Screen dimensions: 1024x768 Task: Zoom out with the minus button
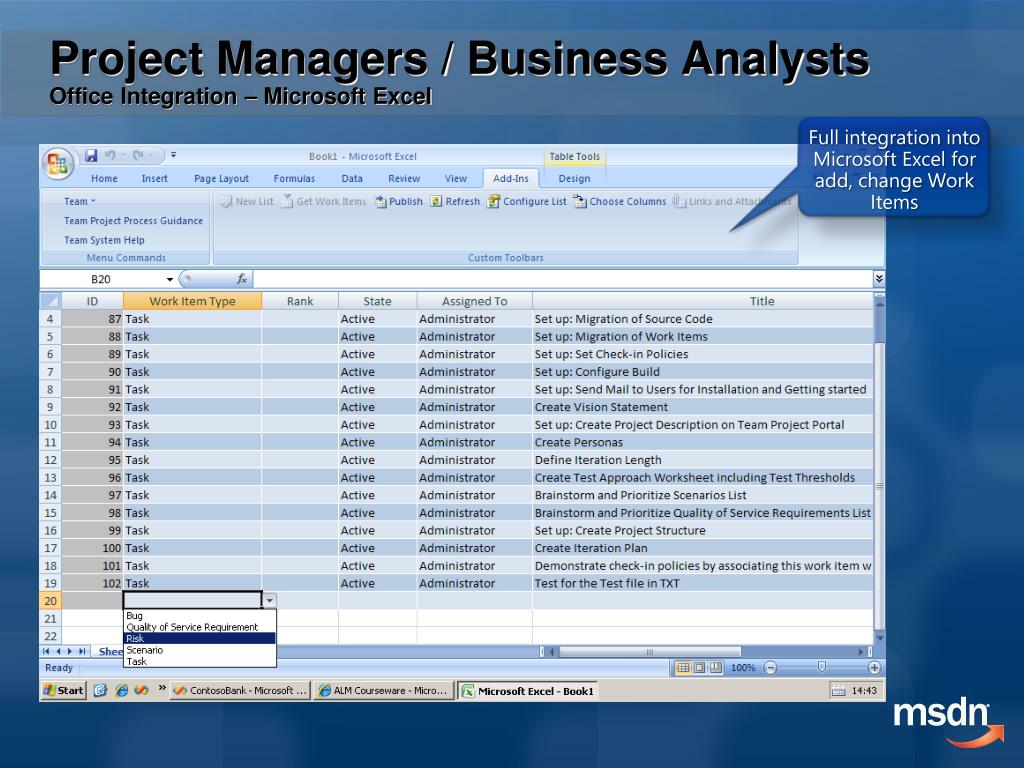(771, 667)
